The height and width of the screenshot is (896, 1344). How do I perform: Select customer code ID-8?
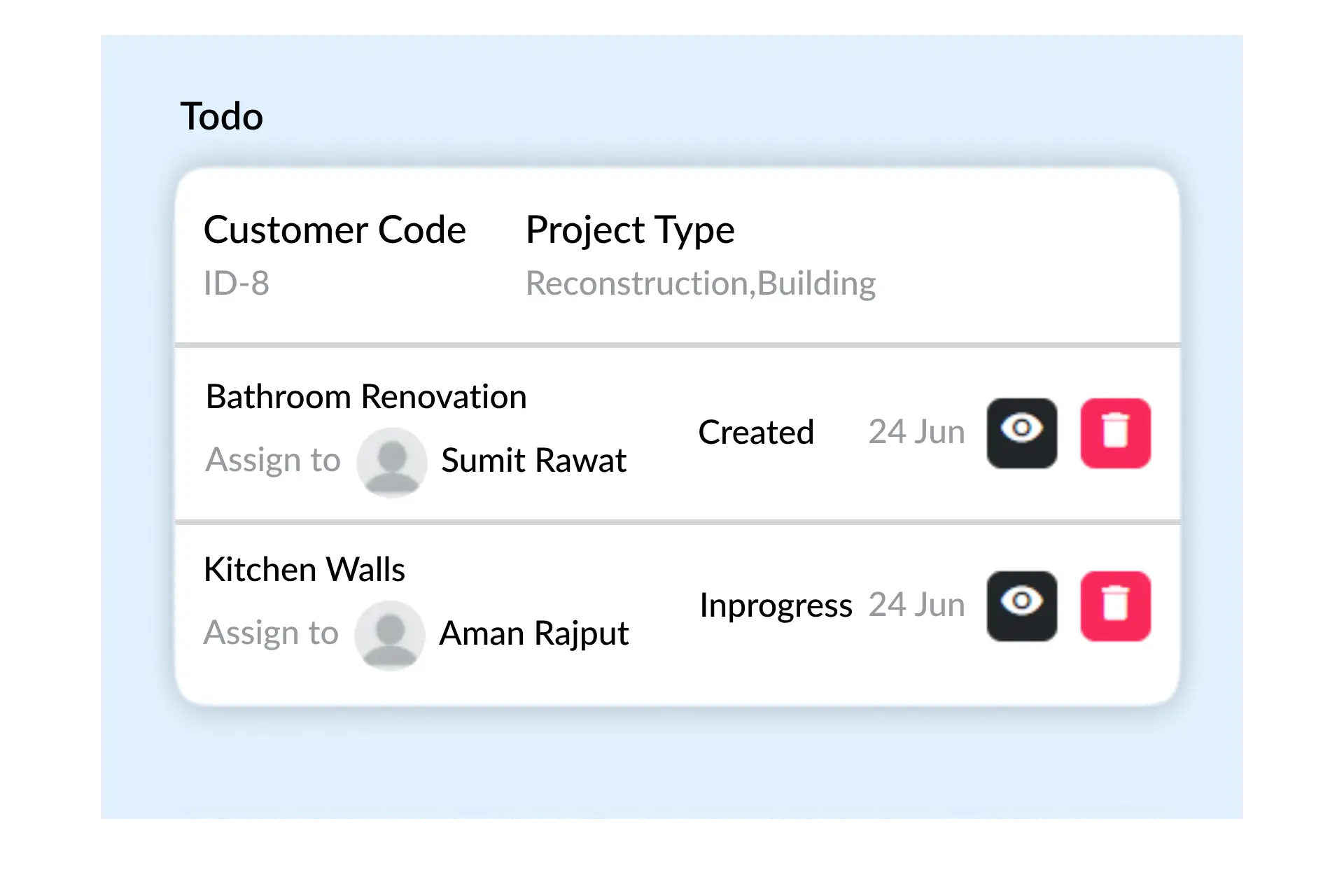tap(236, 283)
